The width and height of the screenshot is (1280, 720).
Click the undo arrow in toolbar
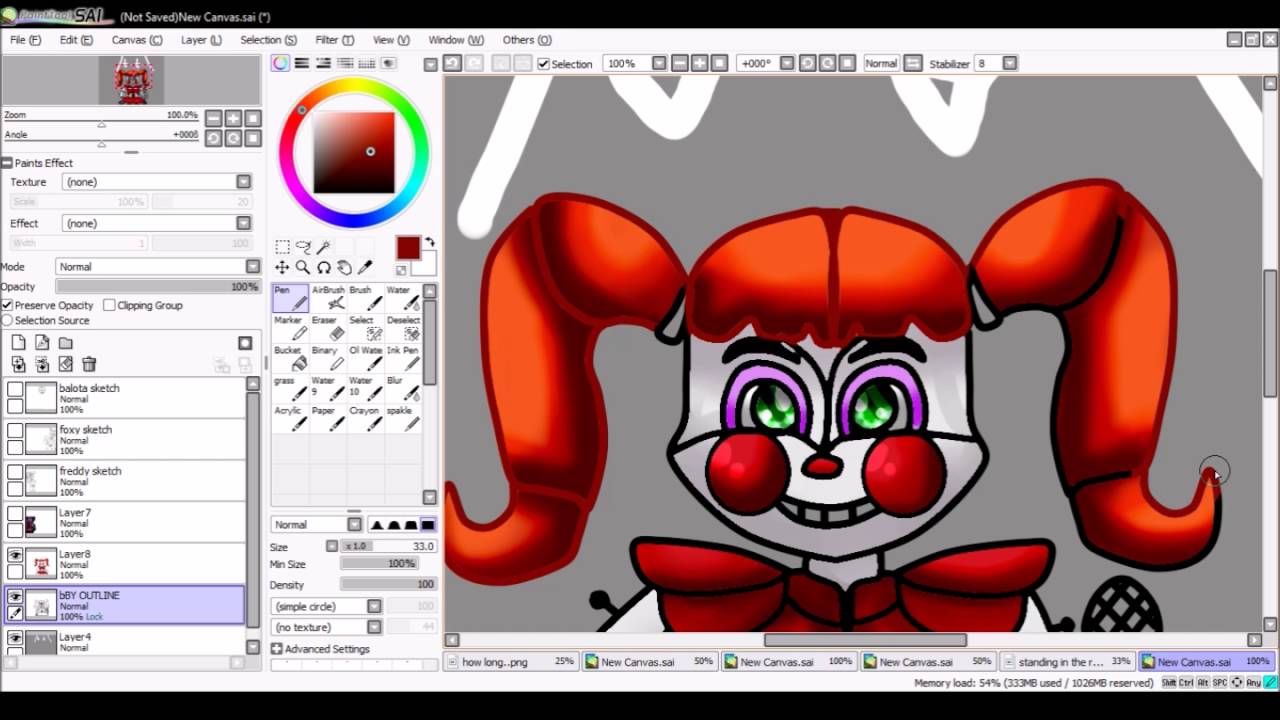pos(452,63)
